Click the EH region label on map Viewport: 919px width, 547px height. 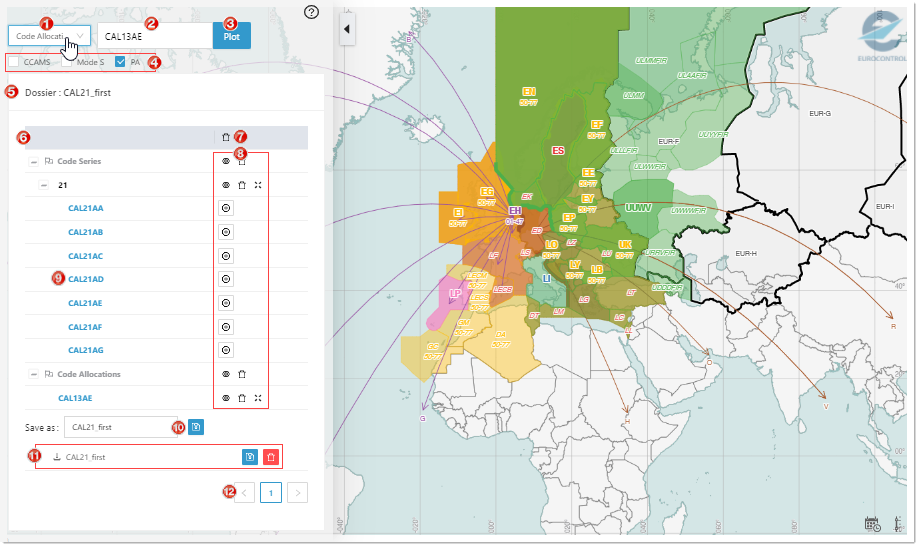tap(515, 211)
